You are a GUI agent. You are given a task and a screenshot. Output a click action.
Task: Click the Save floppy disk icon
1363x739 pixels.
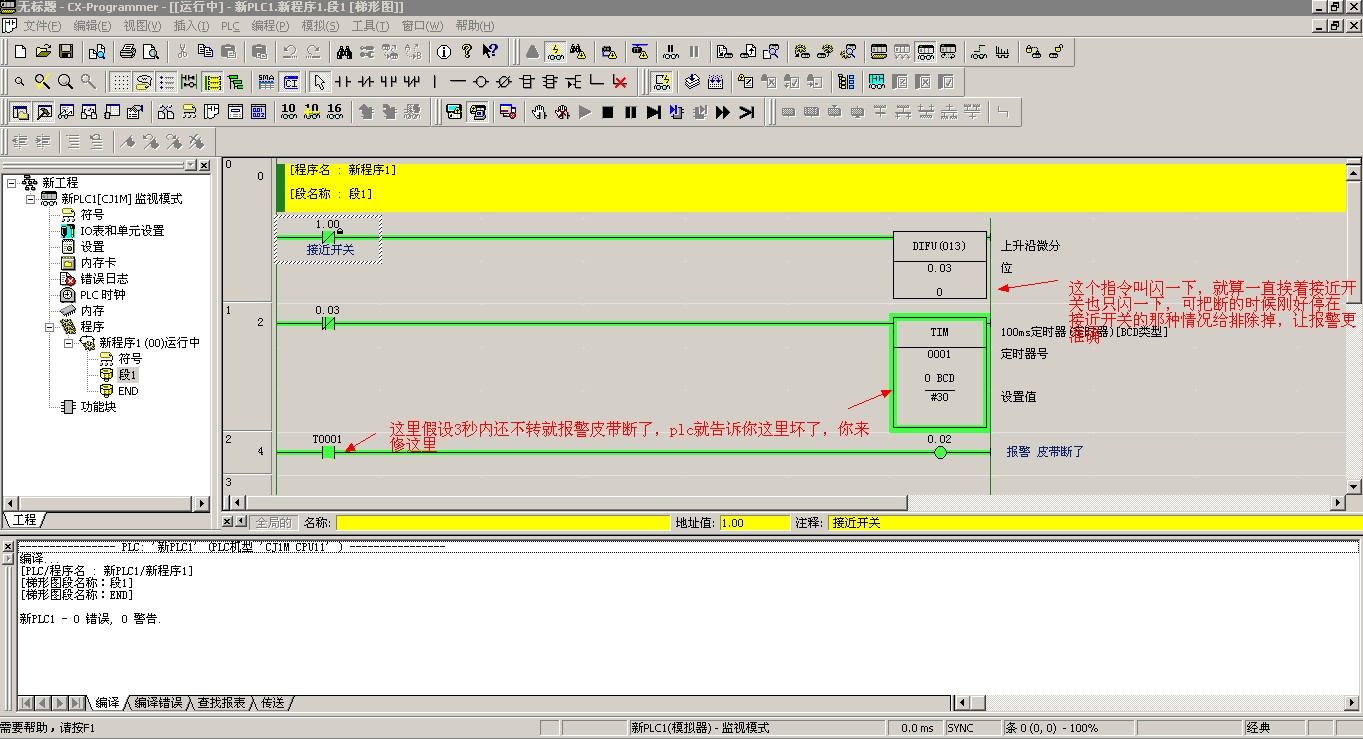tap(66, 52)
